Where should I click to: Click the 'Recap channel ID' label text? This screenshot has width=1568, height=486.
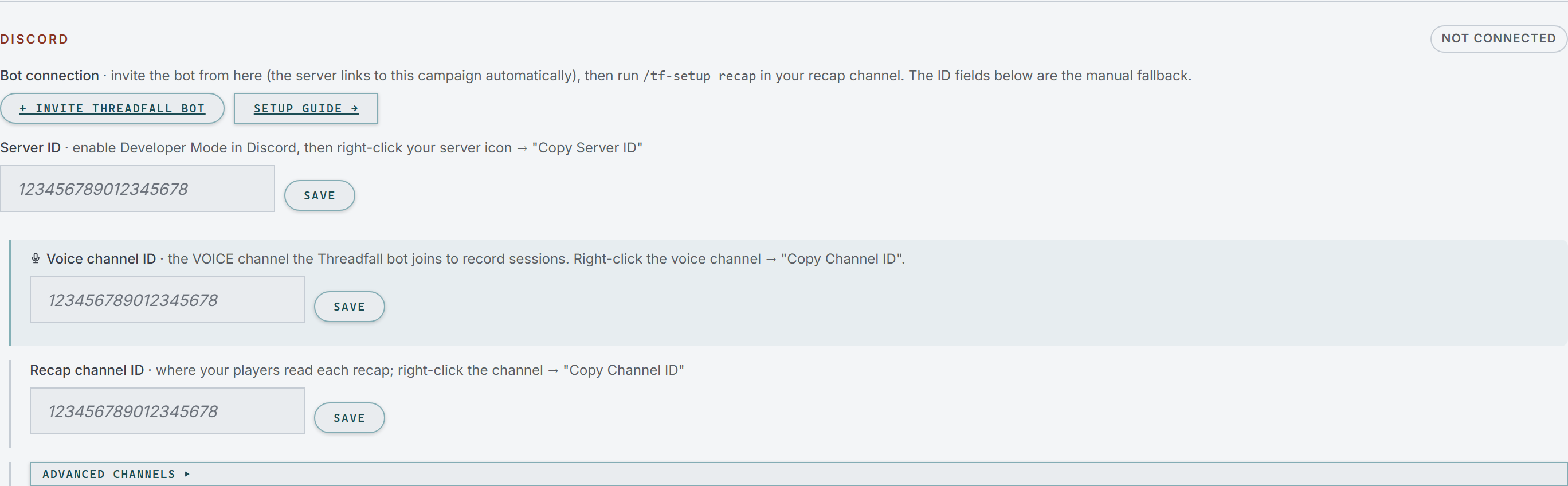87,370
